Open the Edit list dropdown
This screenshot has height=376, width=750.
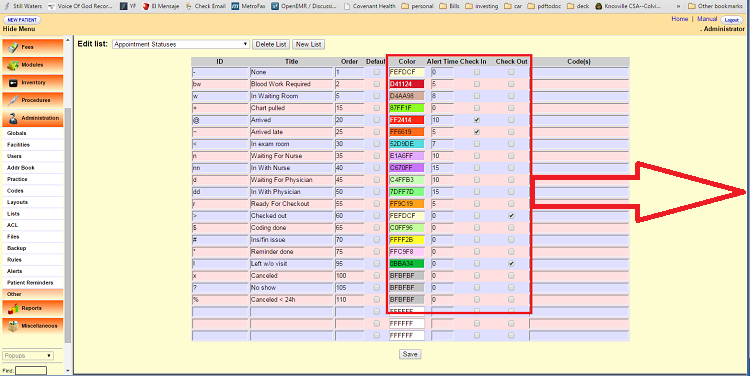181,44
